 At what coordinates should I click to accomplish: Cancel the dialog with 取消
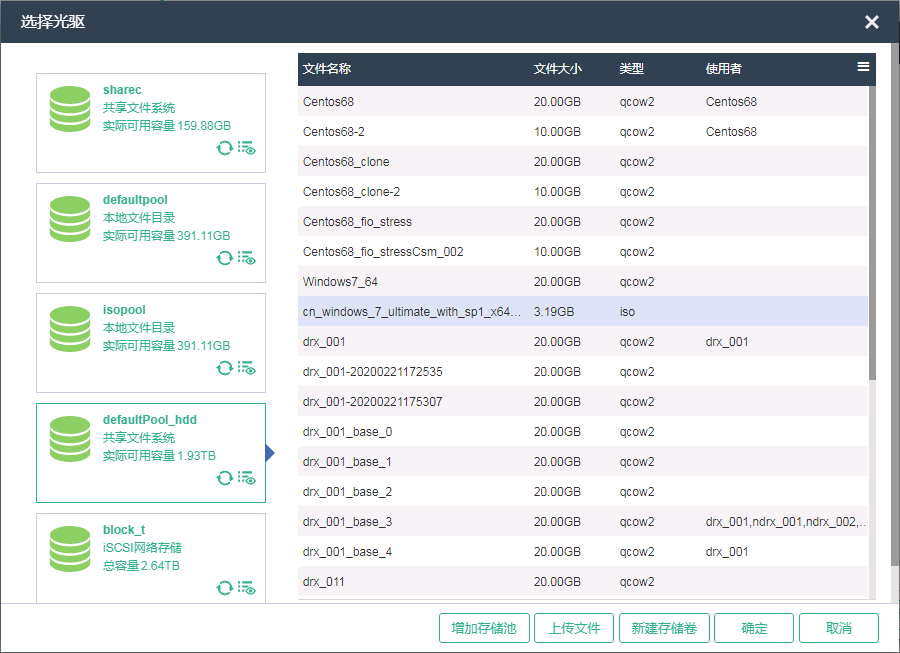839,628
